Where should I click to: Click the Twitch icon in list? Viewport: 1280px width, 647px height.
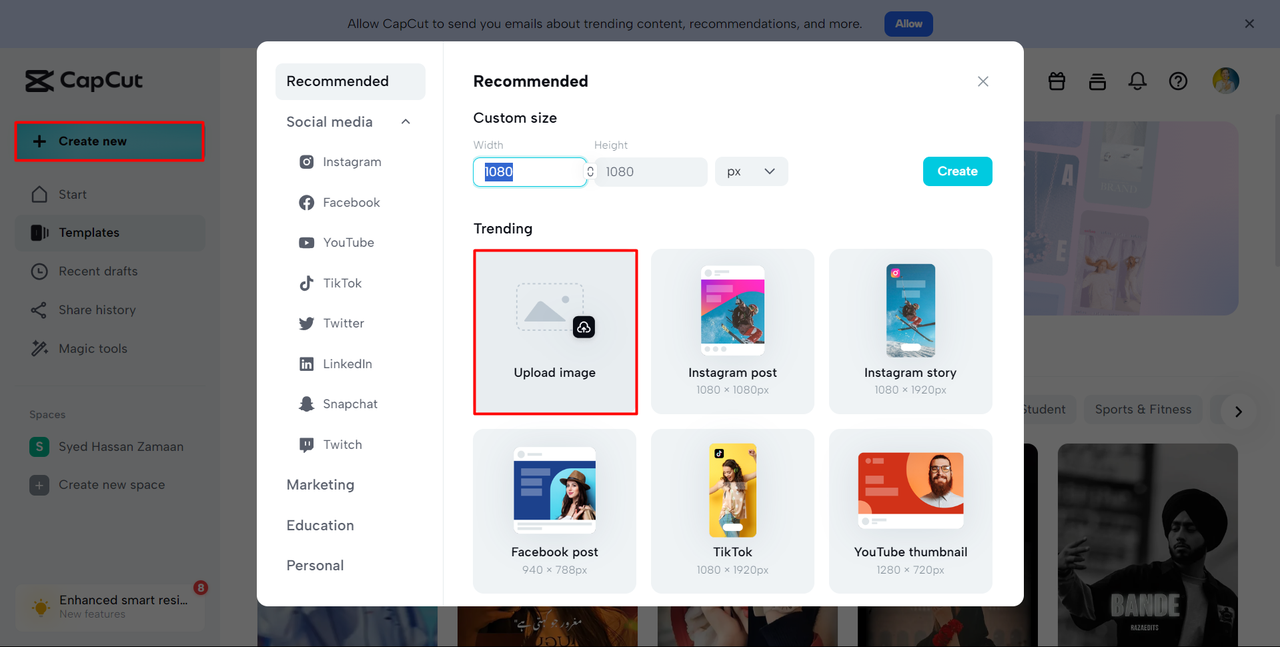click(x=307, y=445)
